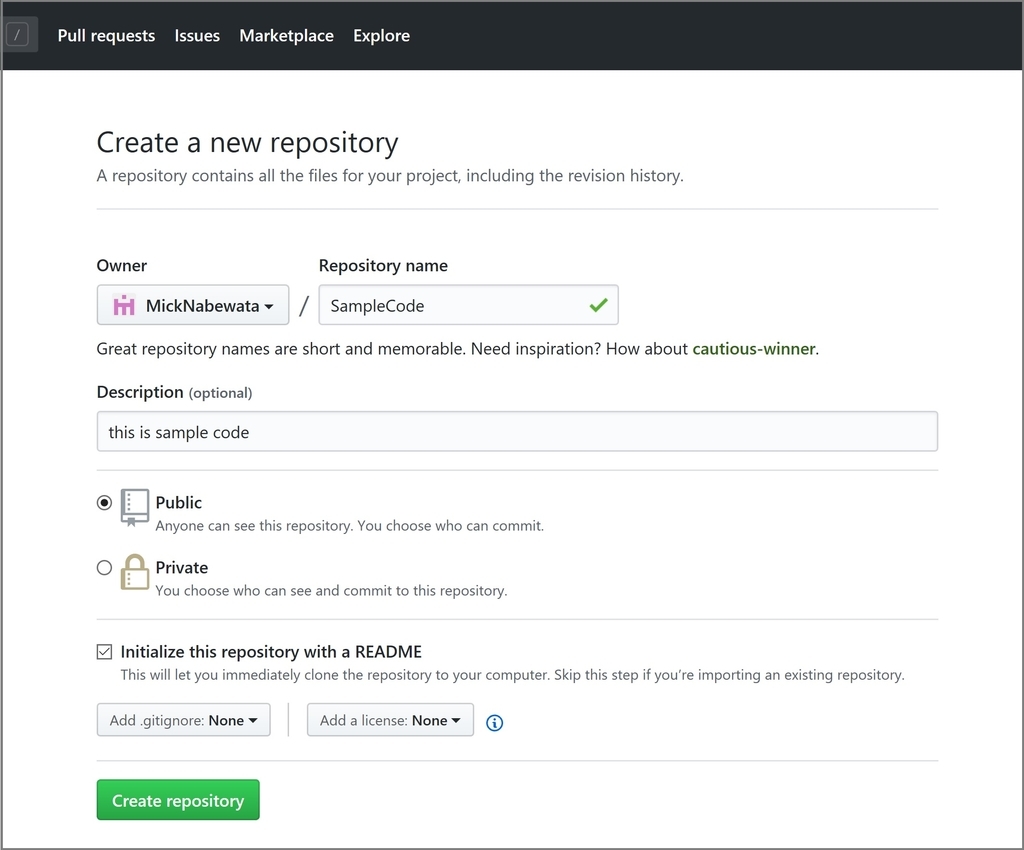Click the Create repository button
This screenshot has width=1024, height=850.
[178, 800]
